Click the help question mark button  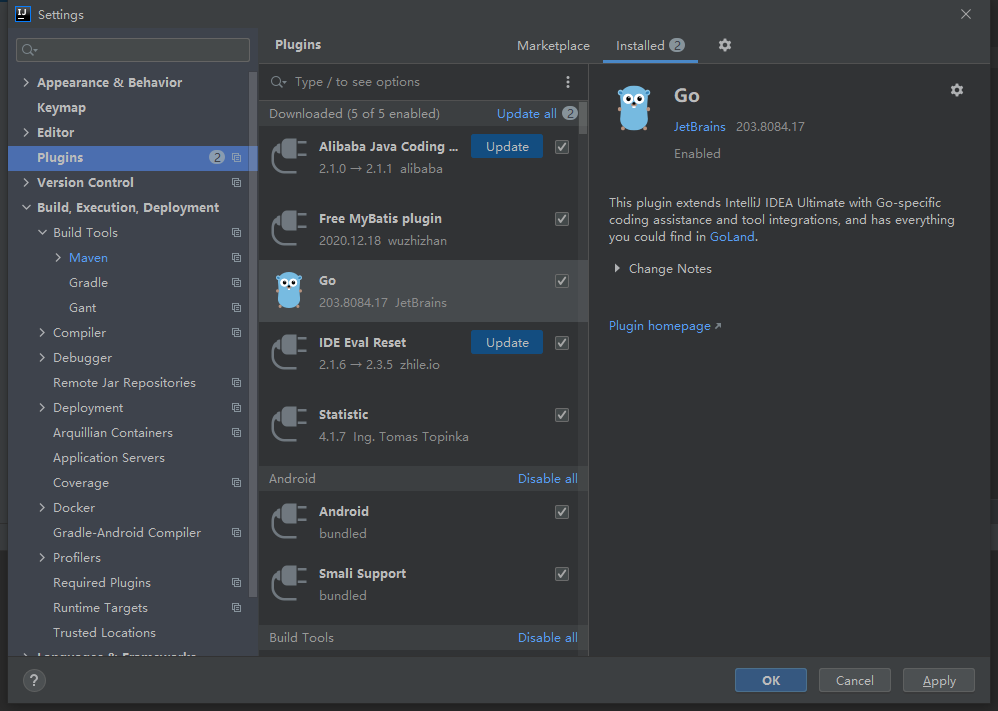(x=34, y=680)
